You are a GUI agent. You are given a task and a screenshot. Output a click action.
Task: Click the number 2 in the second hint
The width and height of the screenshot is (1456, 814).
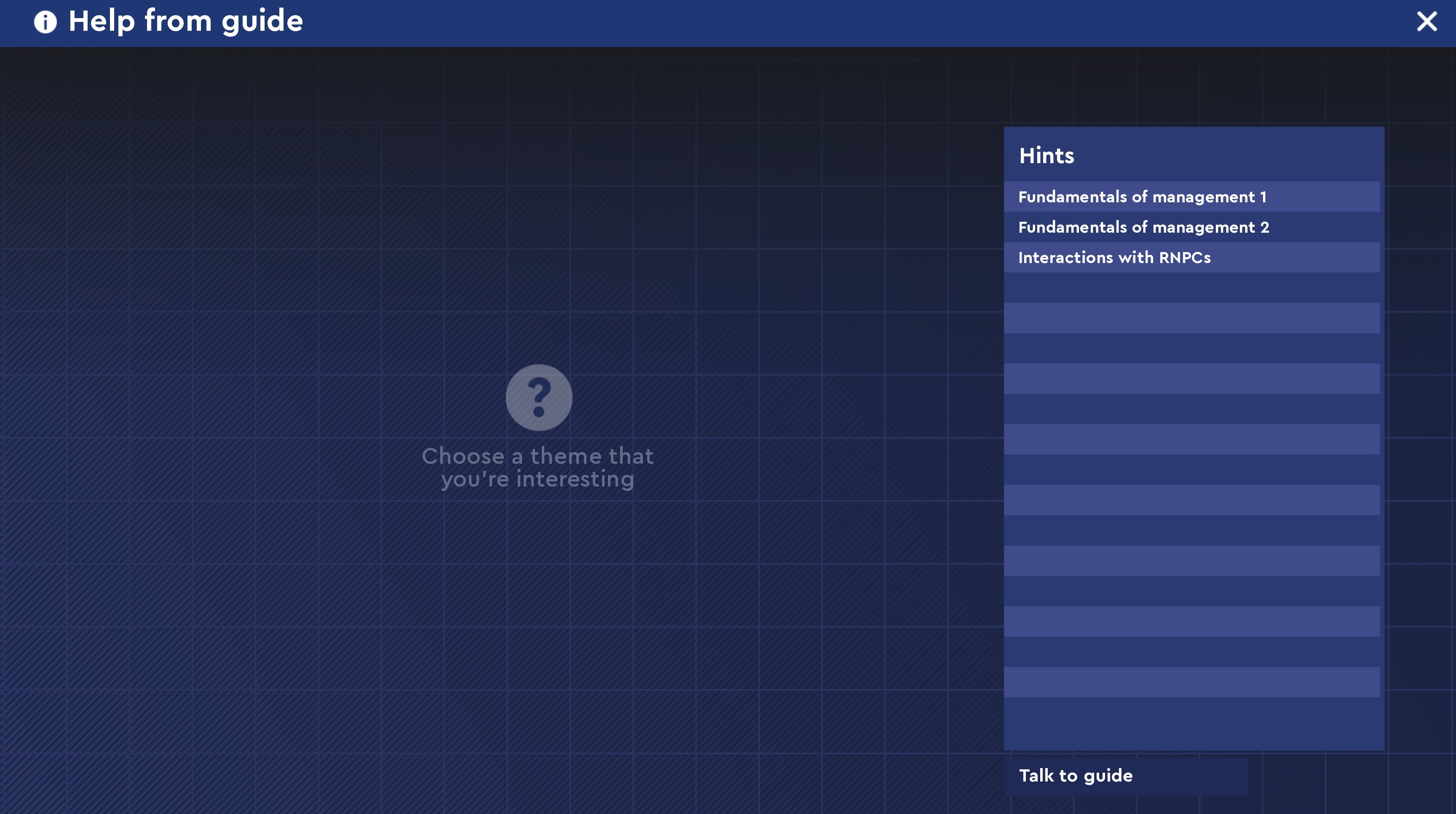coord(1264,227)
